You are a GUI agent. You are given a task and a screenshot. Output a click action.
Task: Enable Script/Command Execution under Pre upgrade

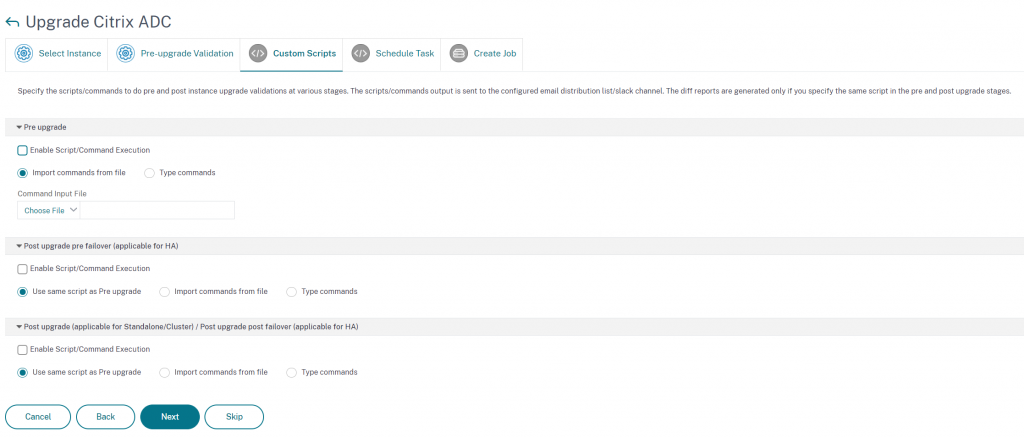tap(22, 151)
